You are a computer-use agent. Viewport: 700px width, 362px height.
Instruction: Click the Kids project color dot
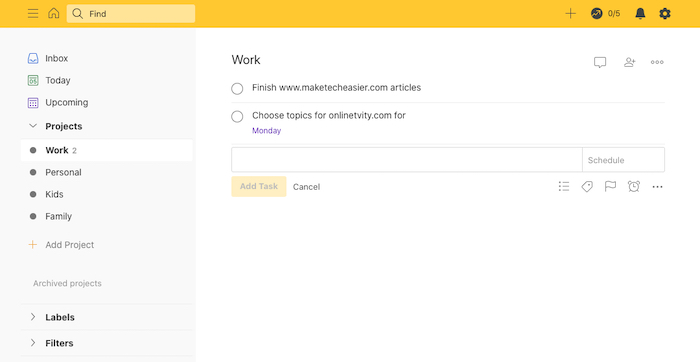coord(33,194)
